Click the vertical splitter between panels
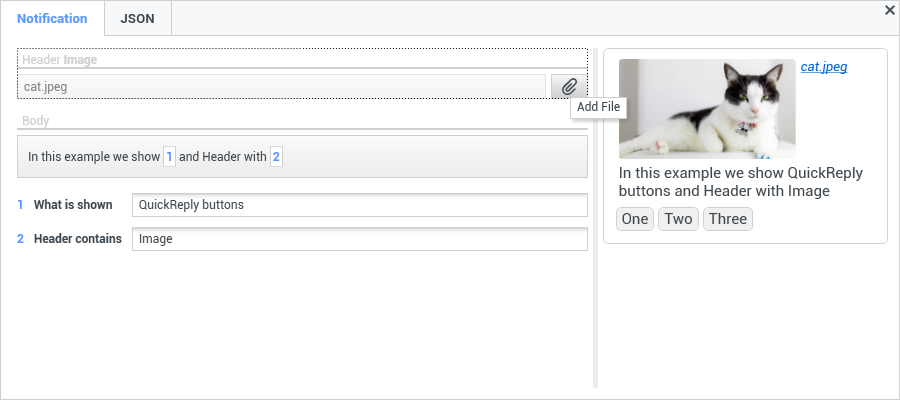 click(595, 218)
